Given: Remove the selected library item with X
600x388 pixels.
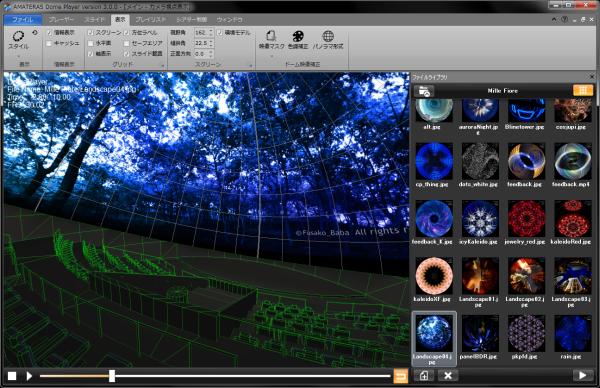Looking at the screenshot, I should [448, 376].
